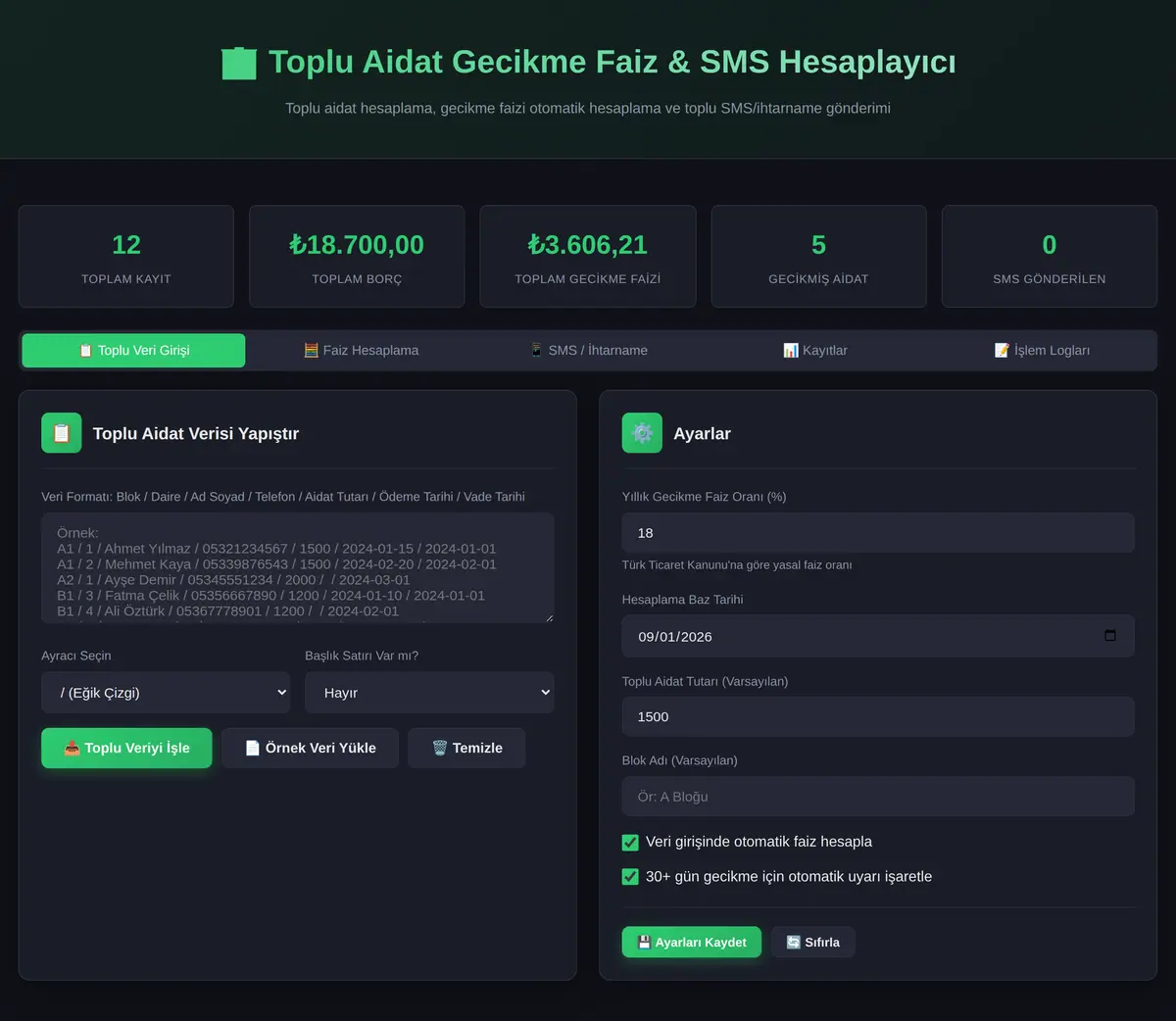The height and width of the screenshot is (1021, 1176).
Task: Click the document icon on Örnek Veri Yükle
Action: tap(253, 748)
